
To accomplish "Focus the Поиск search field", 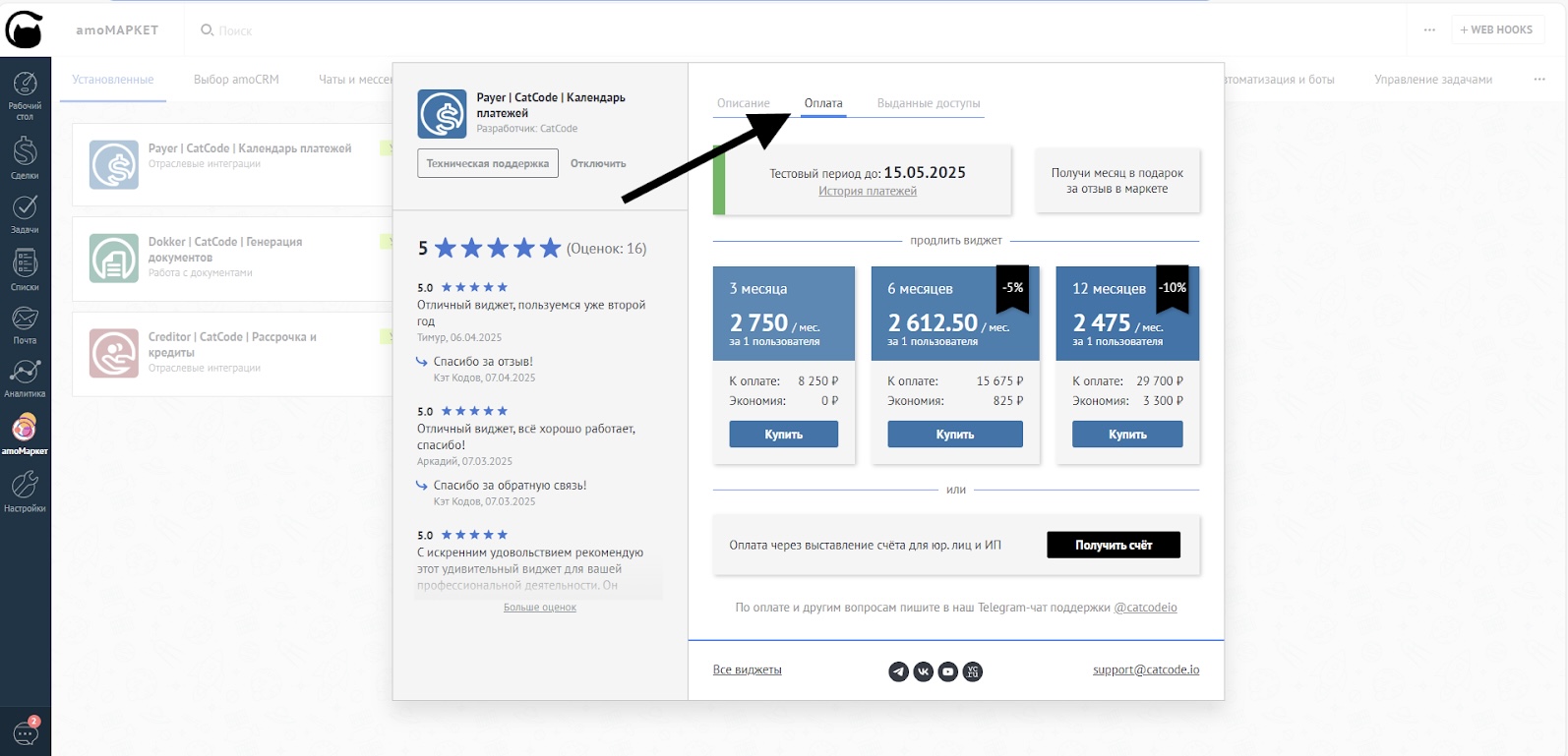I will tap(234, 30).
